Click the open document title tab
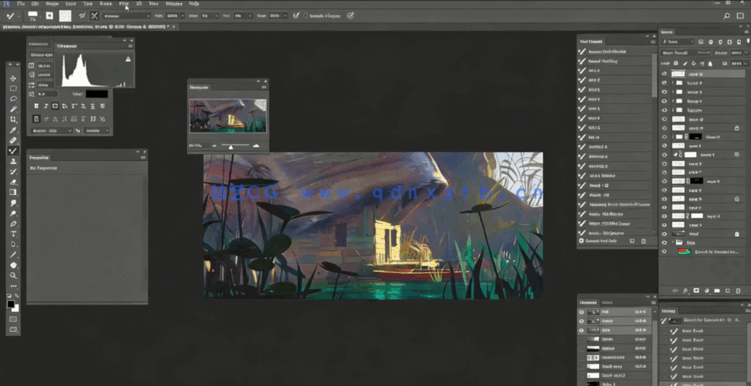This screenshot has height=386, width=751. [x=86, y=27]
